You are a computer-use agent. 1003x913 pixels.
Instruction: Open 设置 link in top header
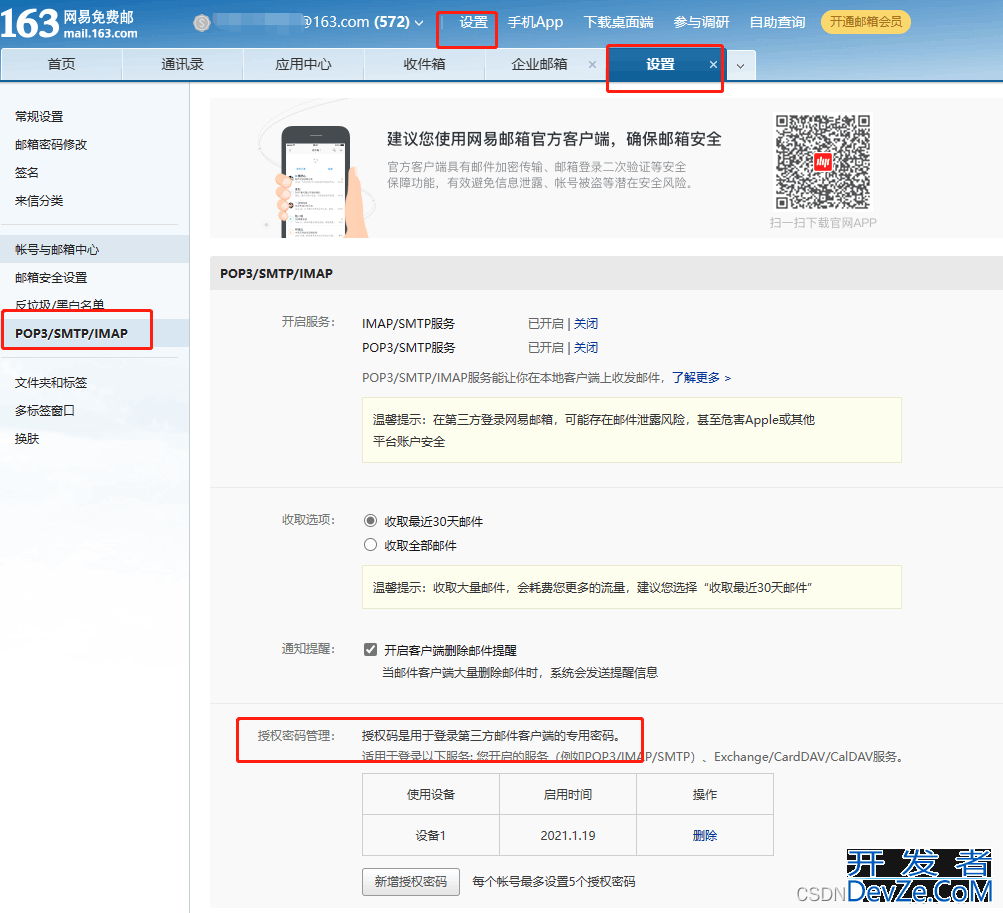point(473,22)
